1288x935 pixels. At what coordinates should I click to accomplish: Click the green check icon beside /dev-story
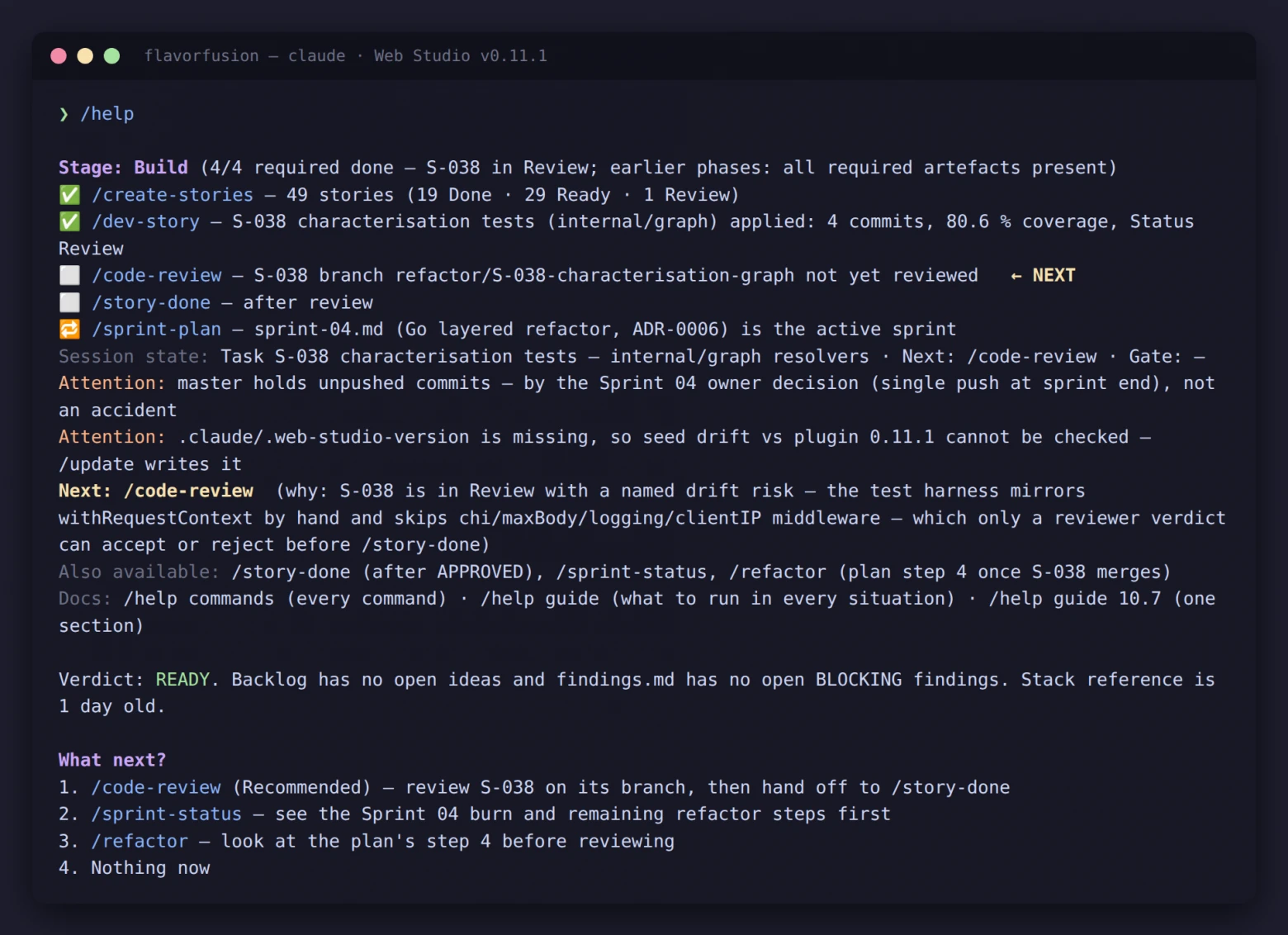tap(69, 222)
